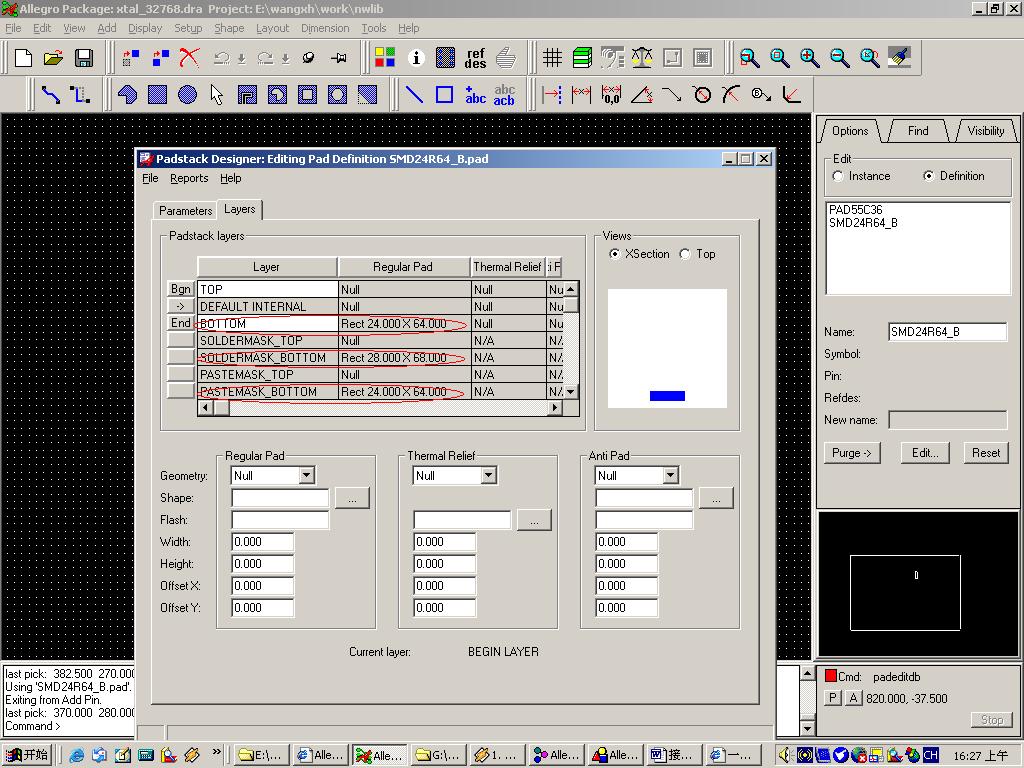The width and height of the screenshot is (1024, 768).
Task: Click the red X Delete tool icon
Action: coord(189,58)
